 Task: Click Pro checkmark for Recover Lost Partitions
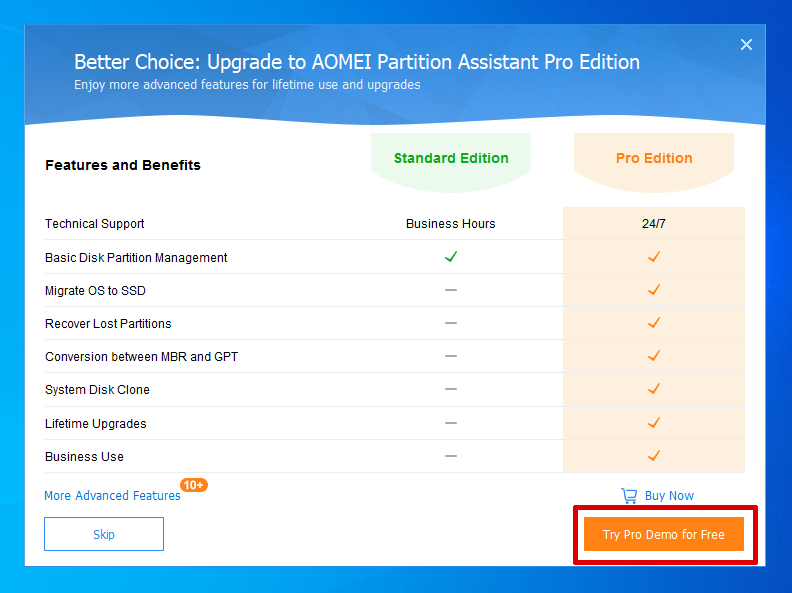654,323
